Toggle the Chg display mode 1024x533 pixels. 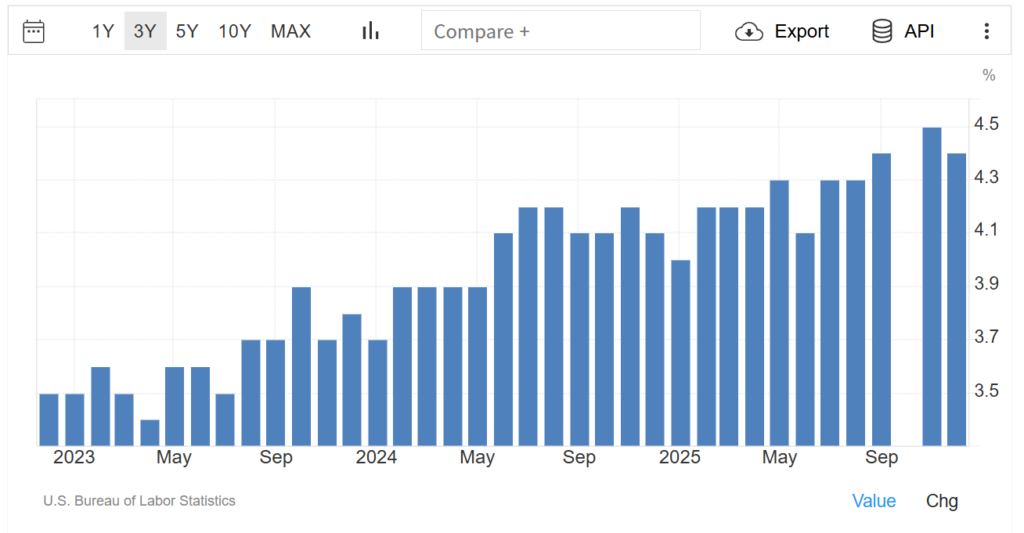coord(941,501)
